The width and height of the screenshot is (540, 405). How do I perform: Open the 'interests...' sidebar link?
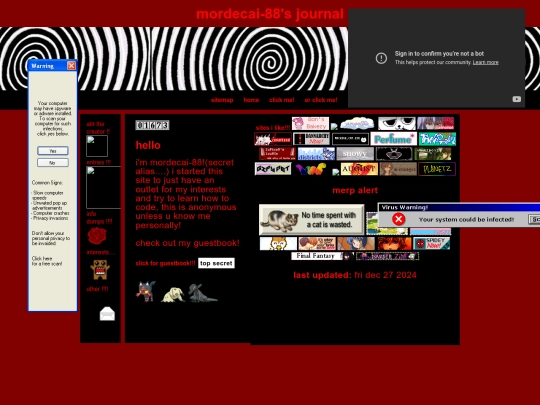[x=101, y=252]
